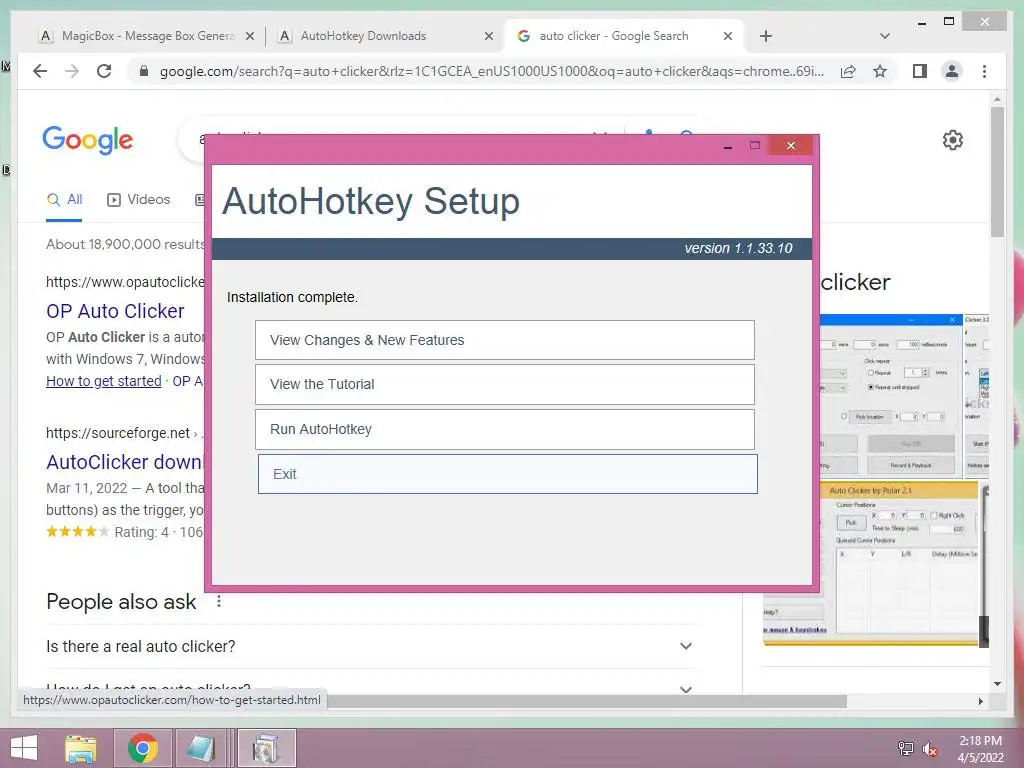This screenshot has width=1024, height=768.
Task: Open View the Tutorial option
Action: coord(505,384)
